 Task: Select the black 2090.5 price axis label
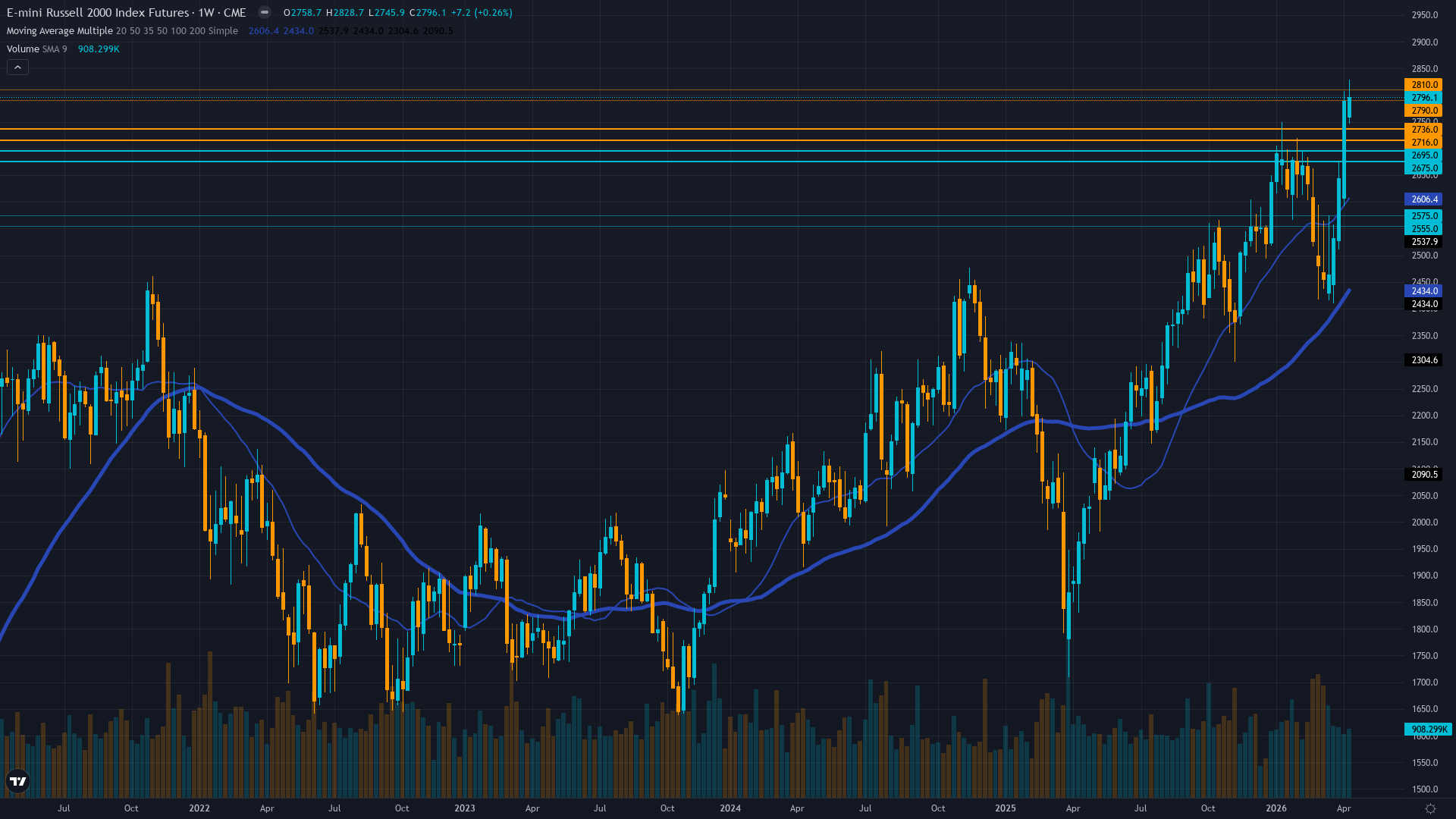(1423, 475)
